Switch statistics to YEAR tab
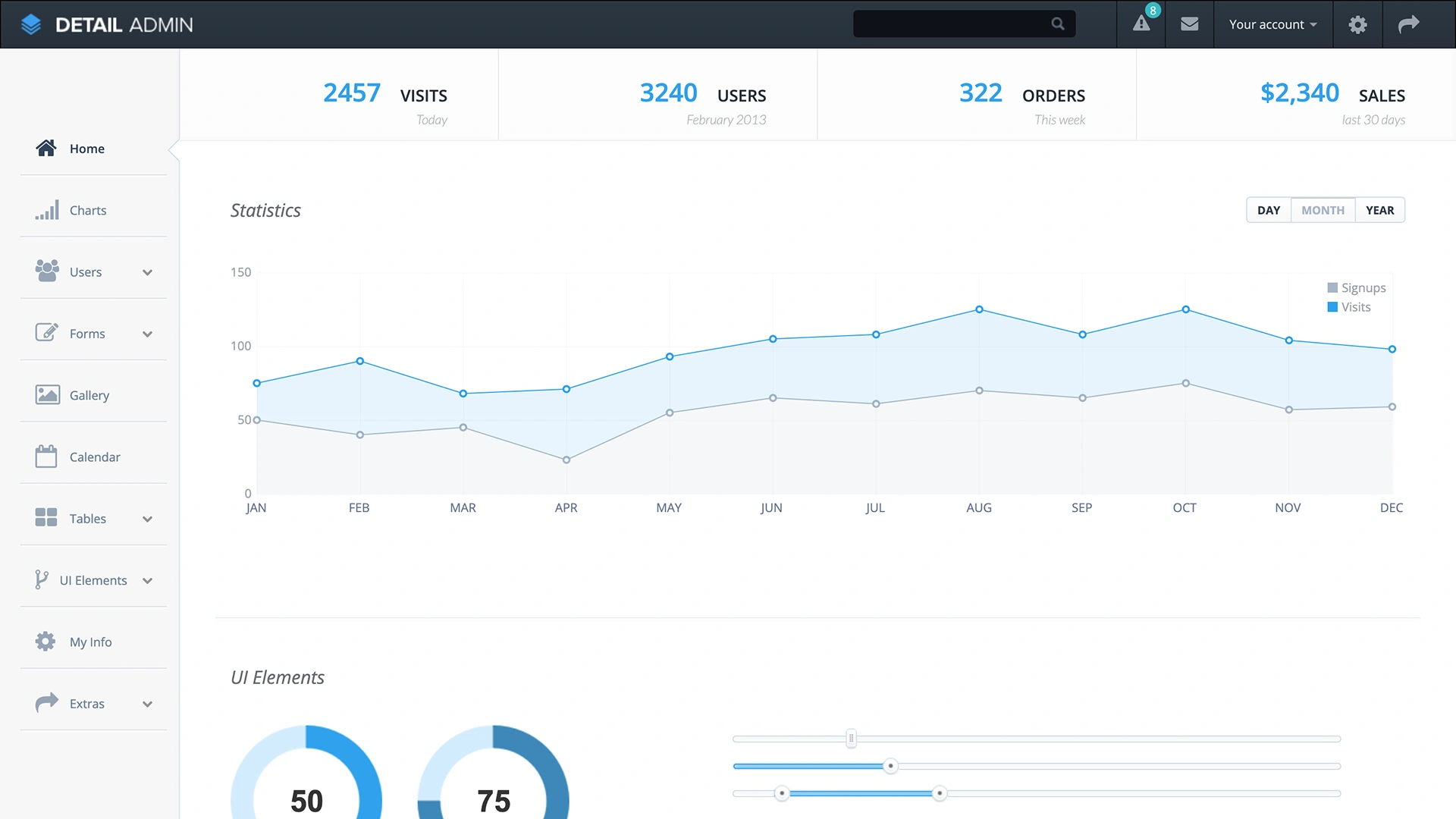The image size is (1456, 819). pyautogui.click(x=1379, y=209)
